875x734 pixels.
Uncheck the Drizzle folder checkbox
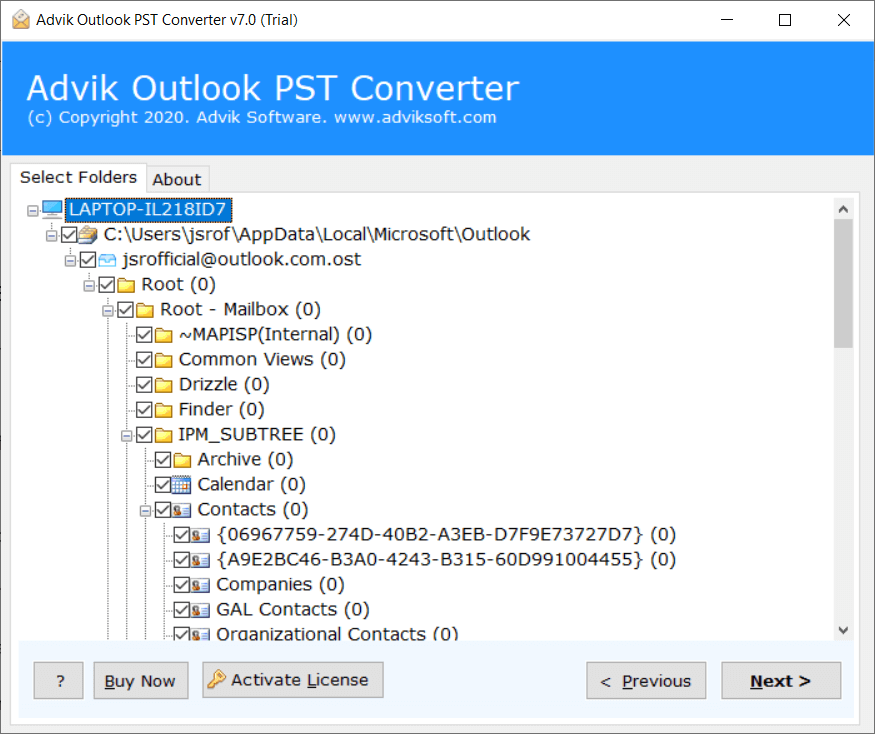click(145, 384)
